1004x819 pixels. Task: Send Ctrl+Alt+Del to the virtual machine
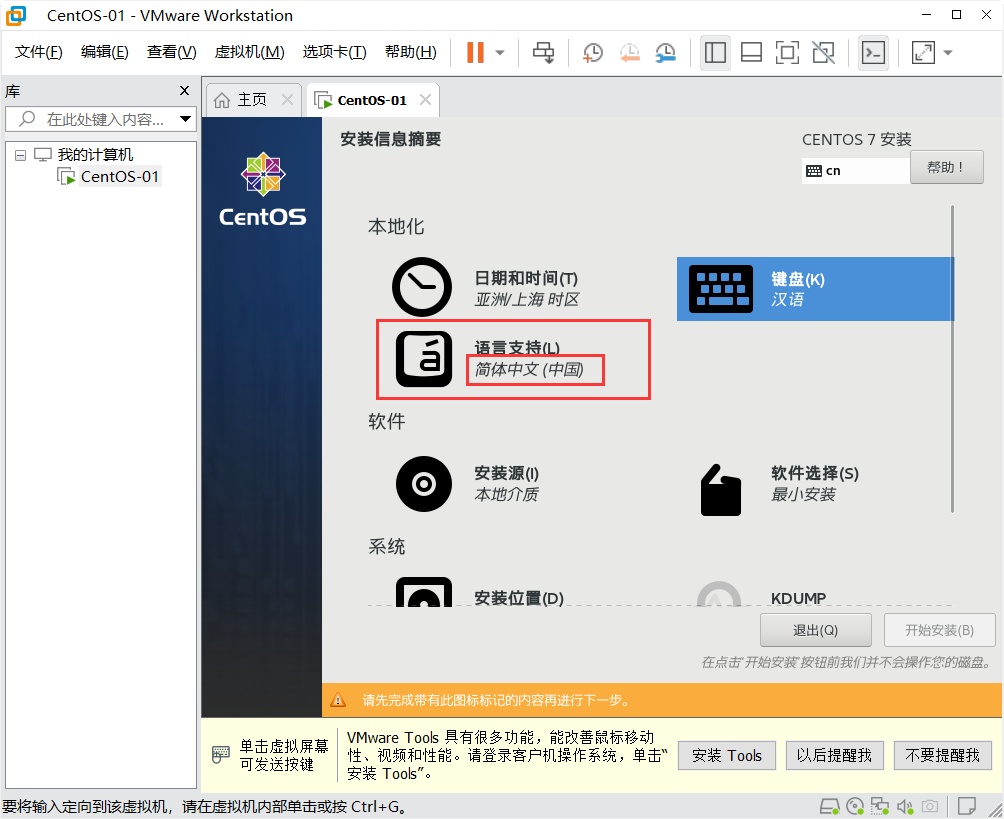(x=544, y=53)
